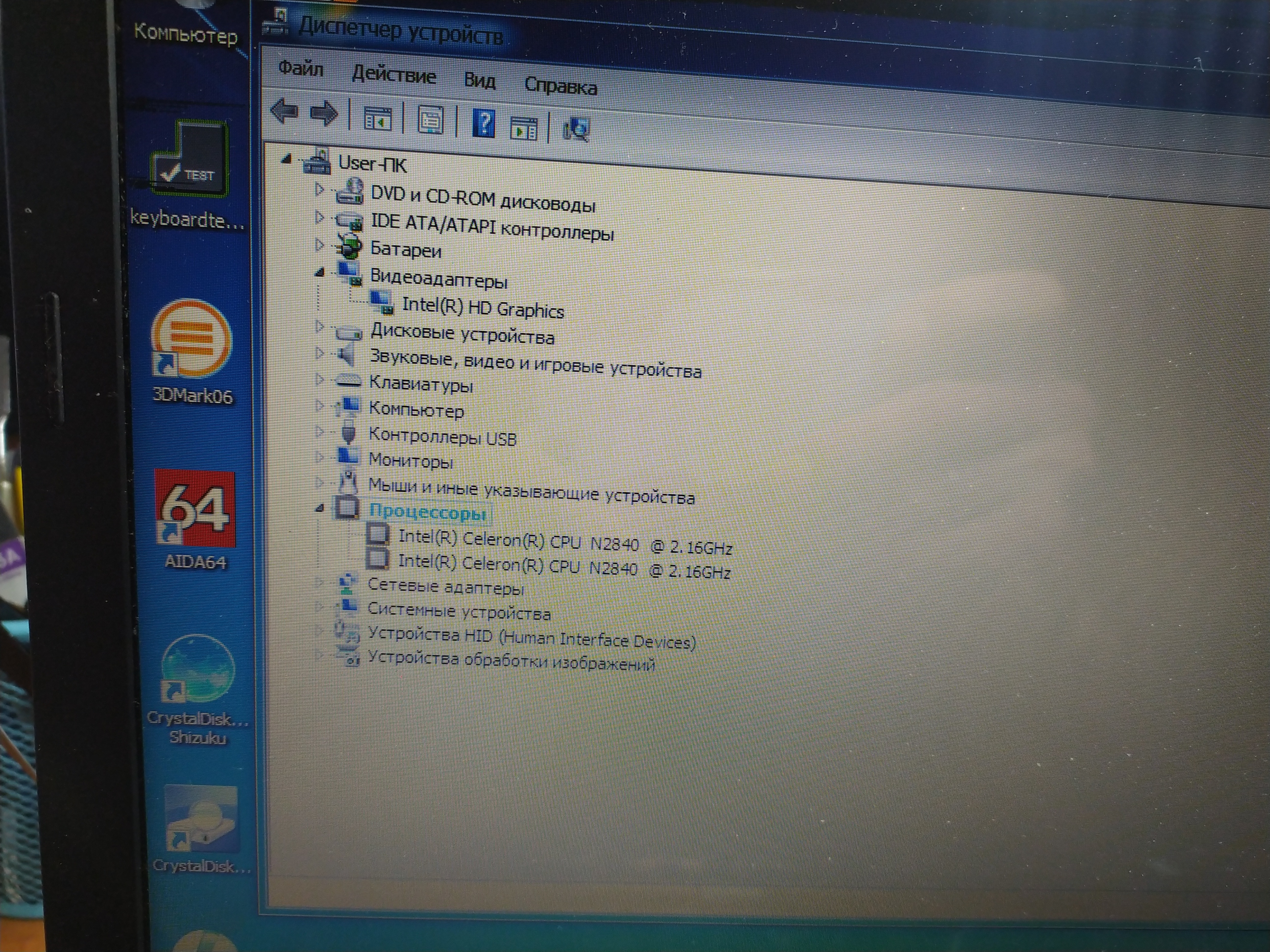1270x952 pixels.
Task: Select Звуковые, видео и игровые устройства
Action: (535, 363)
